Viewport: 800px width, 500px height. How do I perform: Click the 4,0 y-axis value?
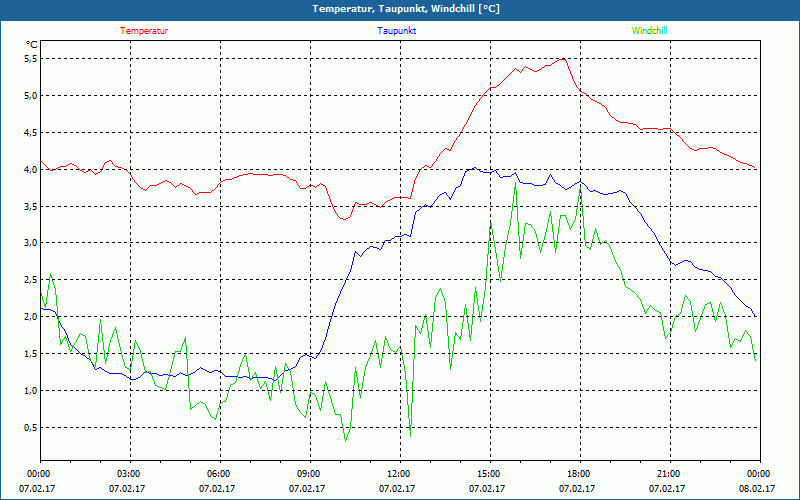coord(31,169)
